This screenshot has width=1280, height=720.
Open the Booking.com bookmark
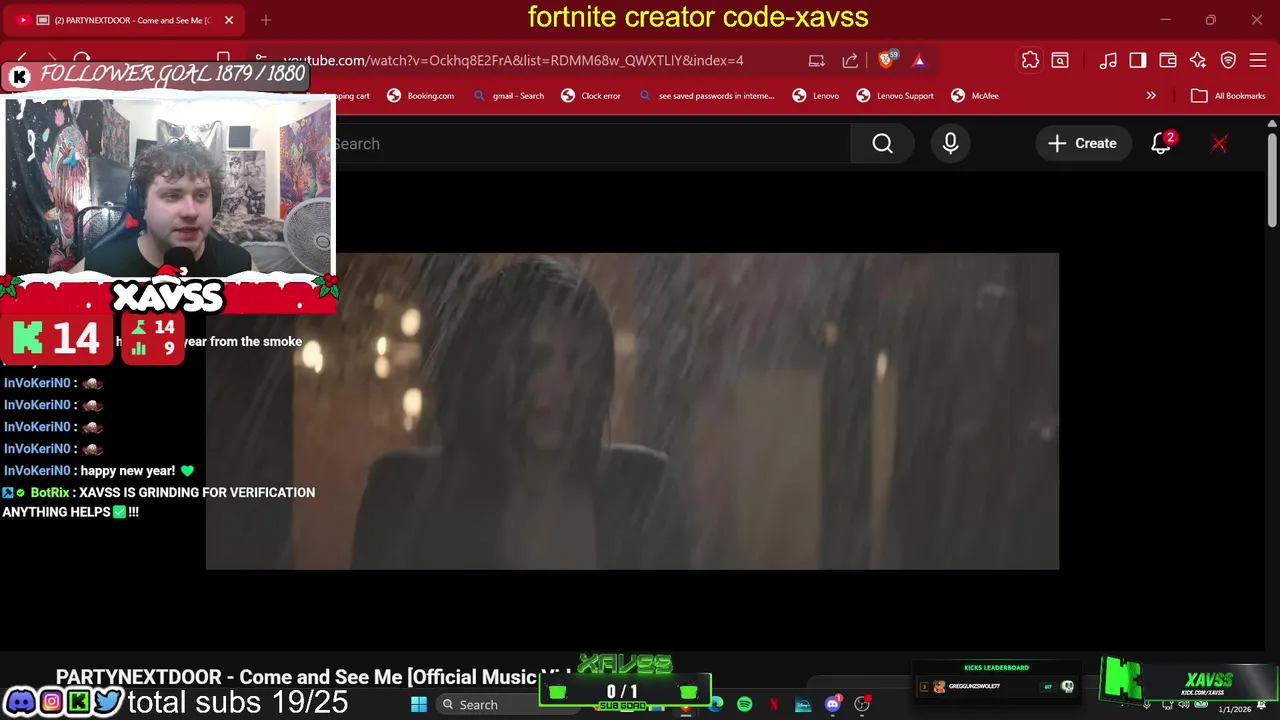click(420, 96)
